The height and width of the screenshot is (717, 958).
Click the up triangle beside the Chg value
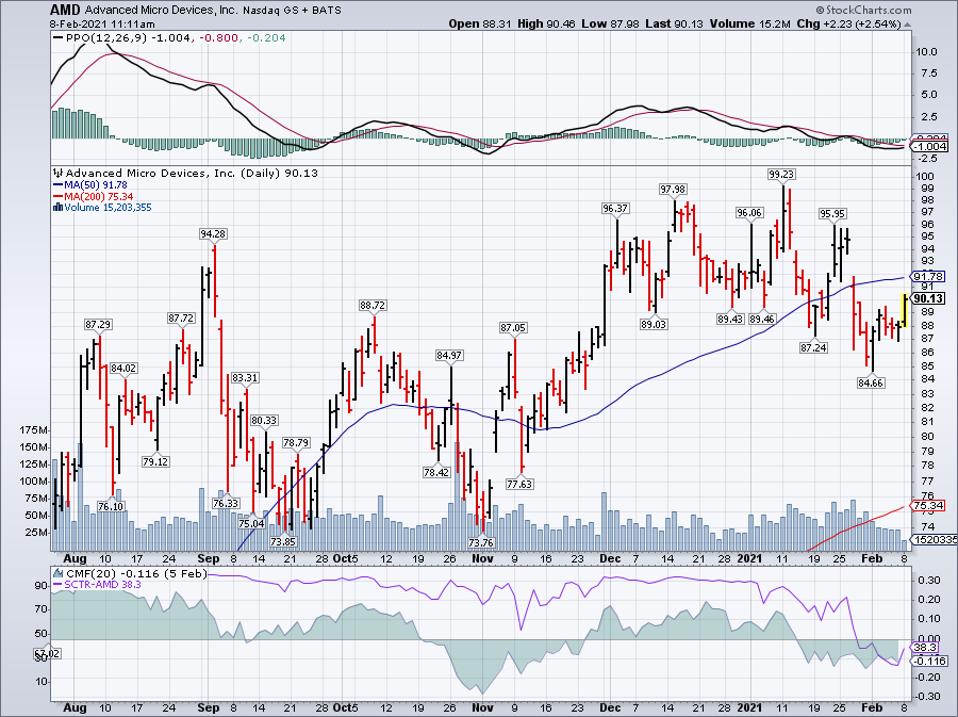(x=907, y=24)
